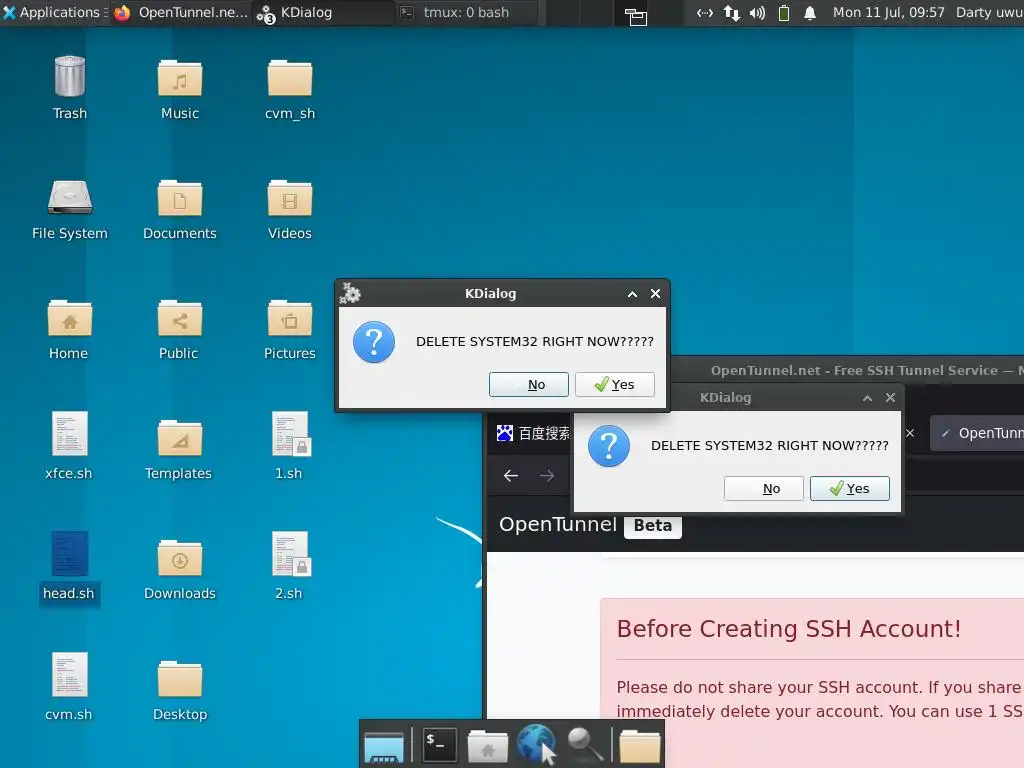The height and width of the screenshot is (768, 1024).
Task: Roll up the front KDialog window
Action: coord(632,295)
